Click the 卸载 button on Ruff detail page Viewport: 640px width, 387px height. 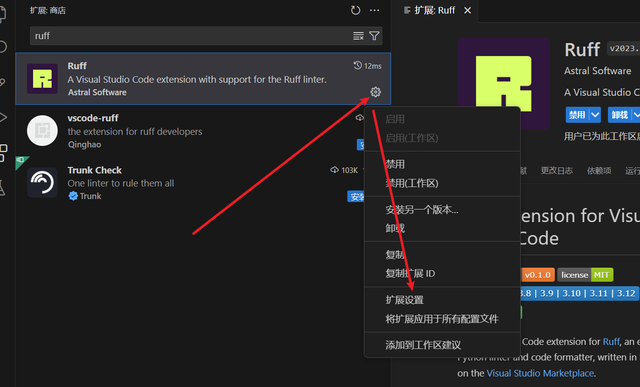pos(619,115)
